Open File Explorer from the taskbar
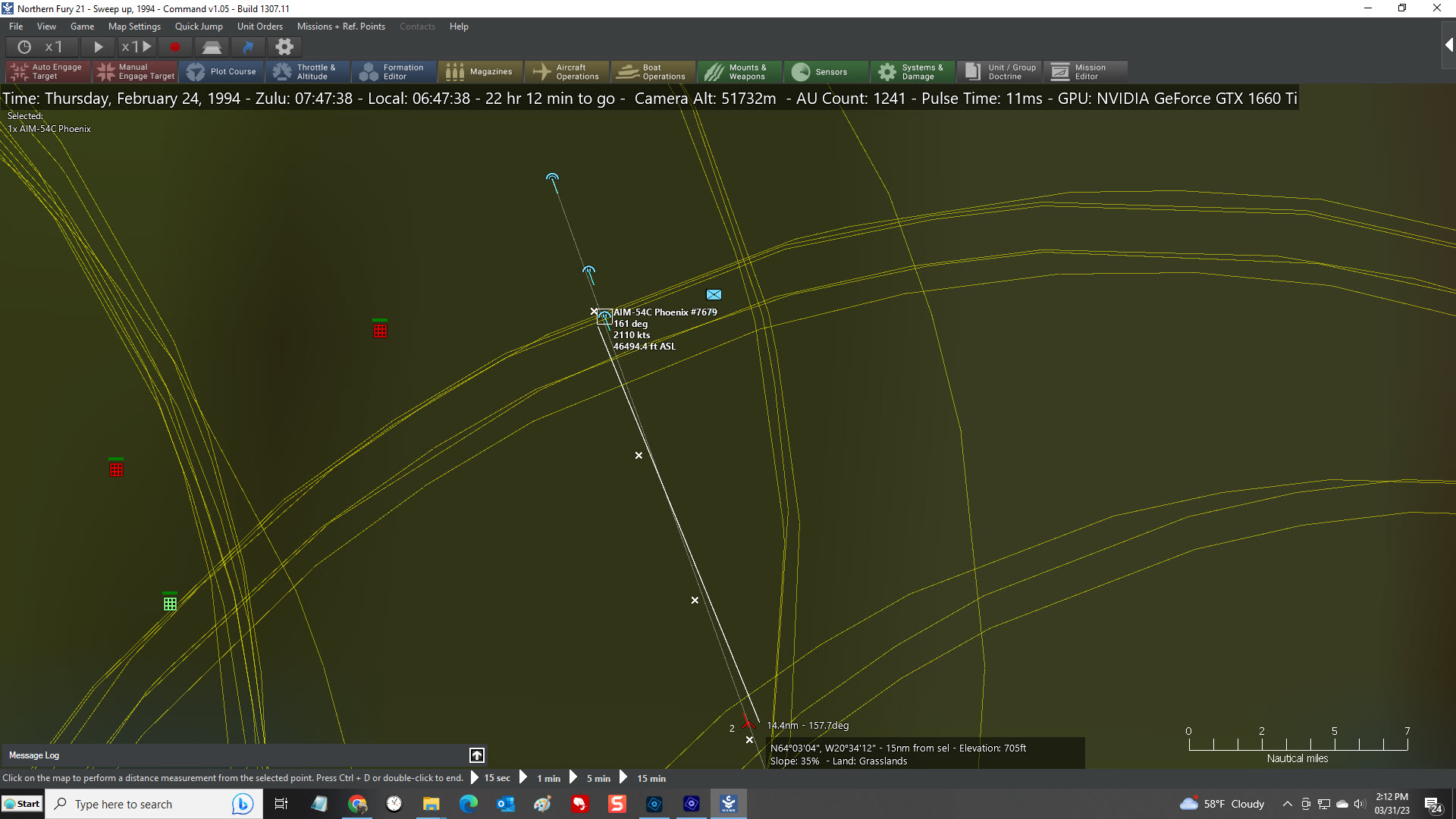1456x819 pixels. click(431, 804)
